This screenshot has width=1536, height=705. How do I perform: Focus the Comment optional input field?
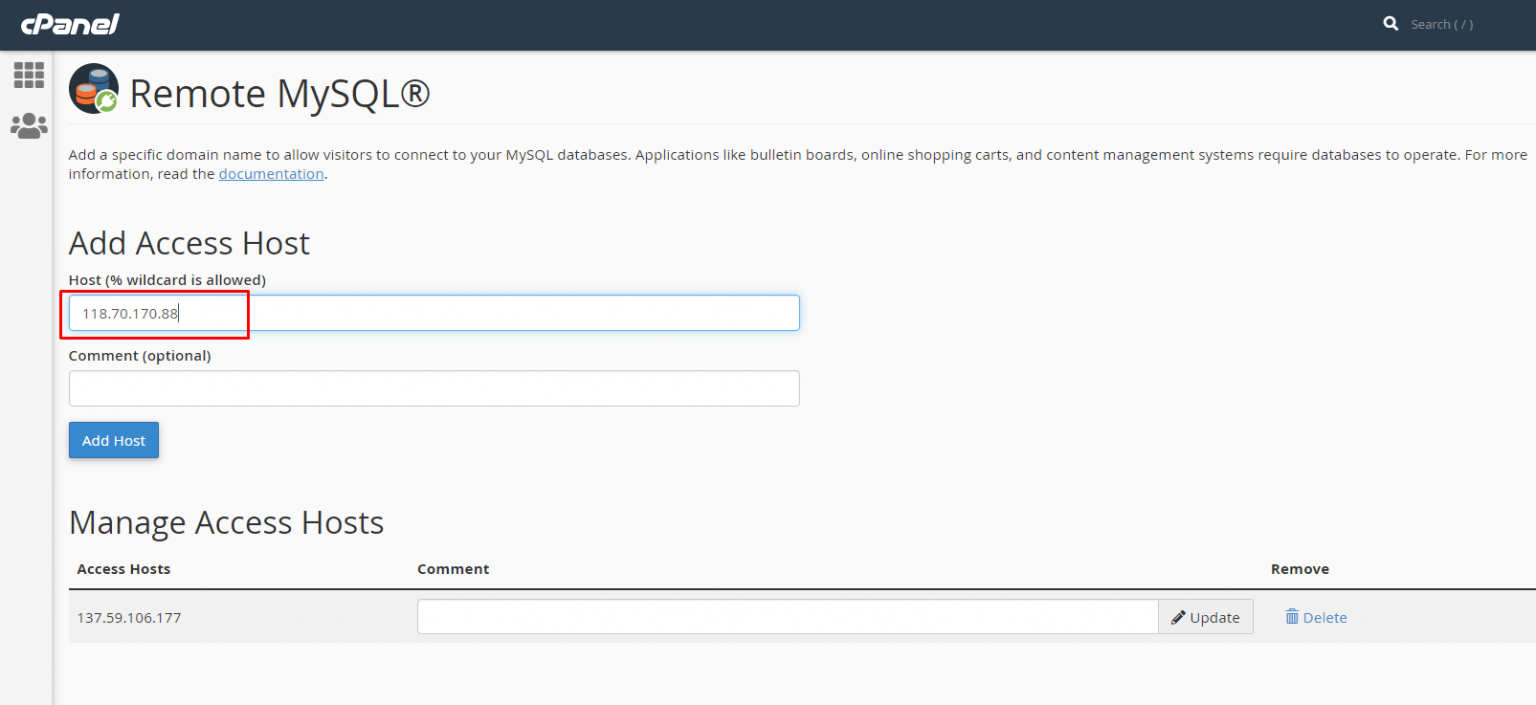tap(434, 388)
